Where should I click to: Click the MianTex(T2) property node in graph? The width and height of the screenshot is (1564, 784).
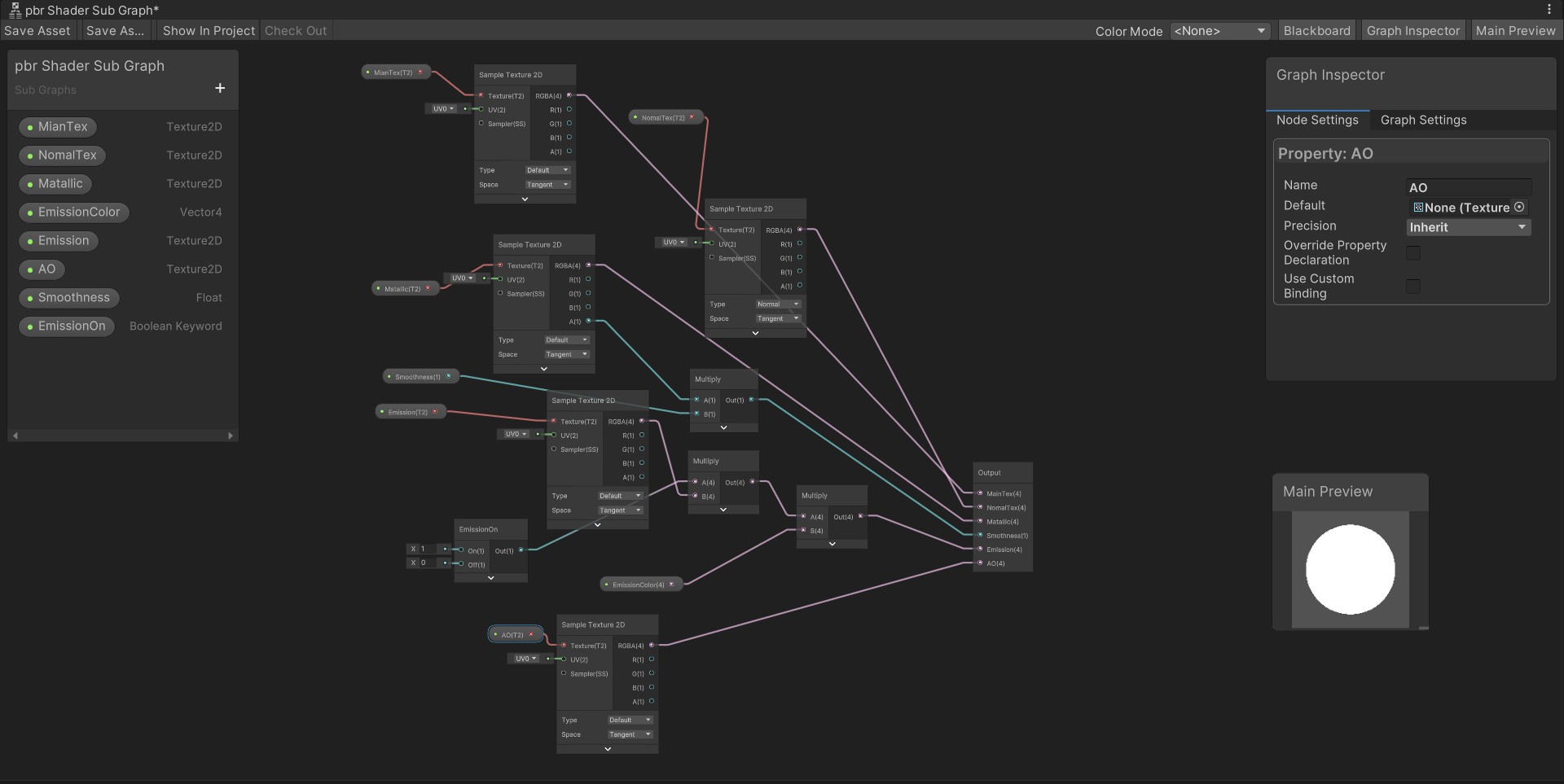click(396, 72)
